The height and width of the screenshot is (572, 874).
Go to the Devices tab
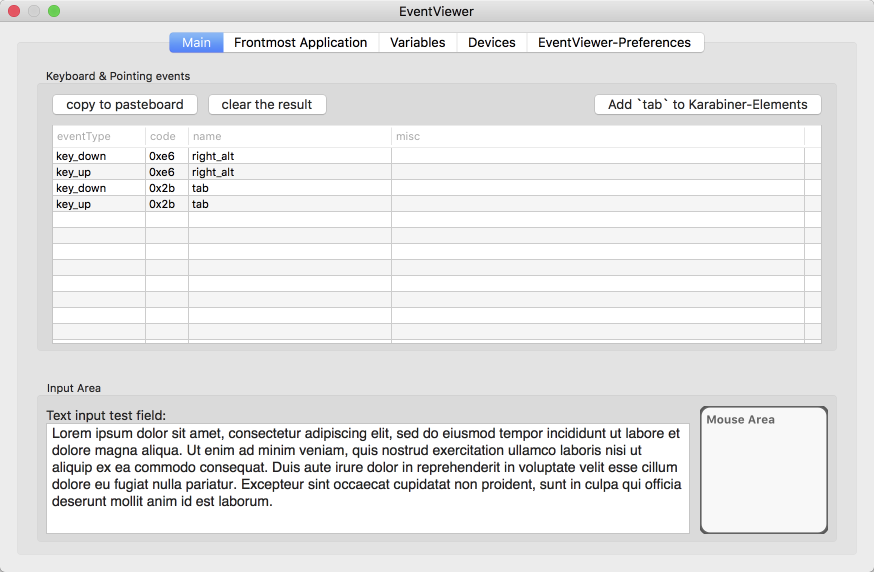[492, 42]
